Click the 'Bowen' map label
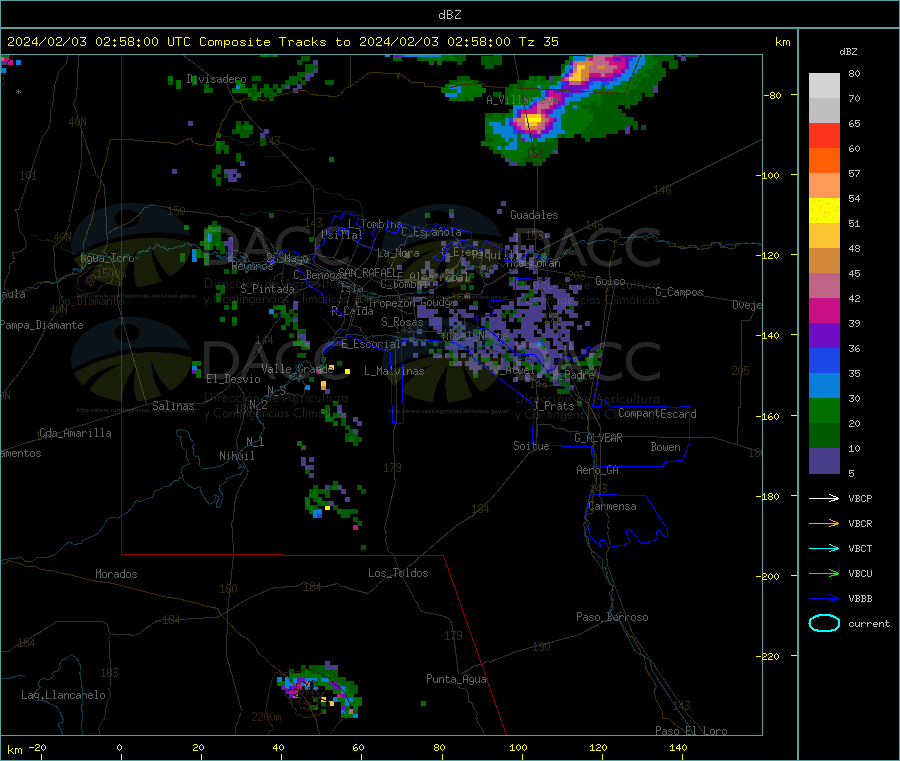This screenshot has width=900, height=761. click(665, 447)
